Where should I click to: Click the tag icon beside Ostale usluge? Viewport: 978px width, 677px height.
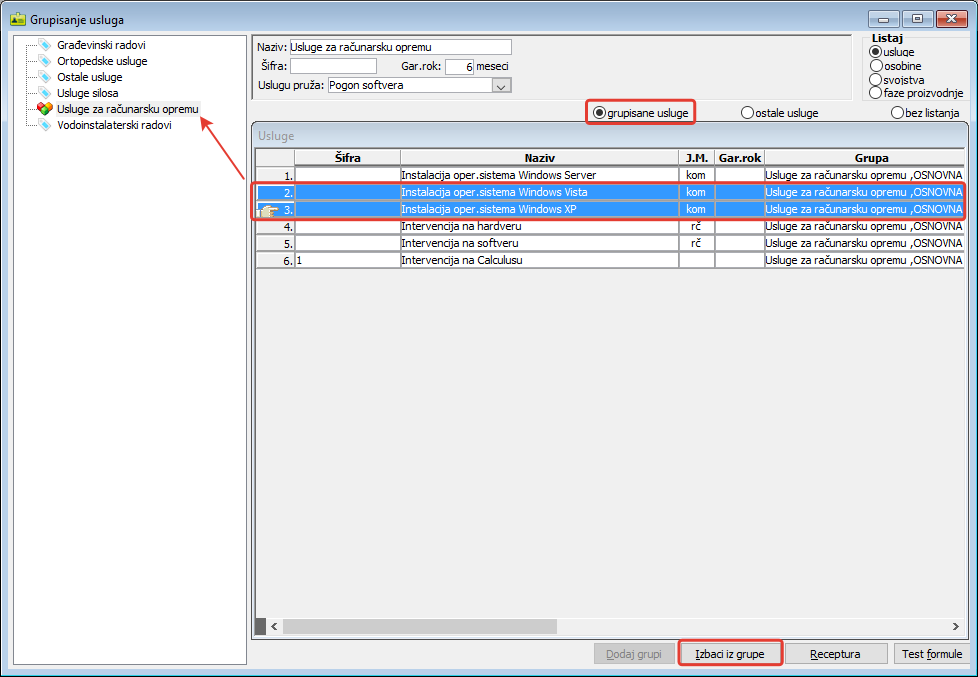point(44,78)
